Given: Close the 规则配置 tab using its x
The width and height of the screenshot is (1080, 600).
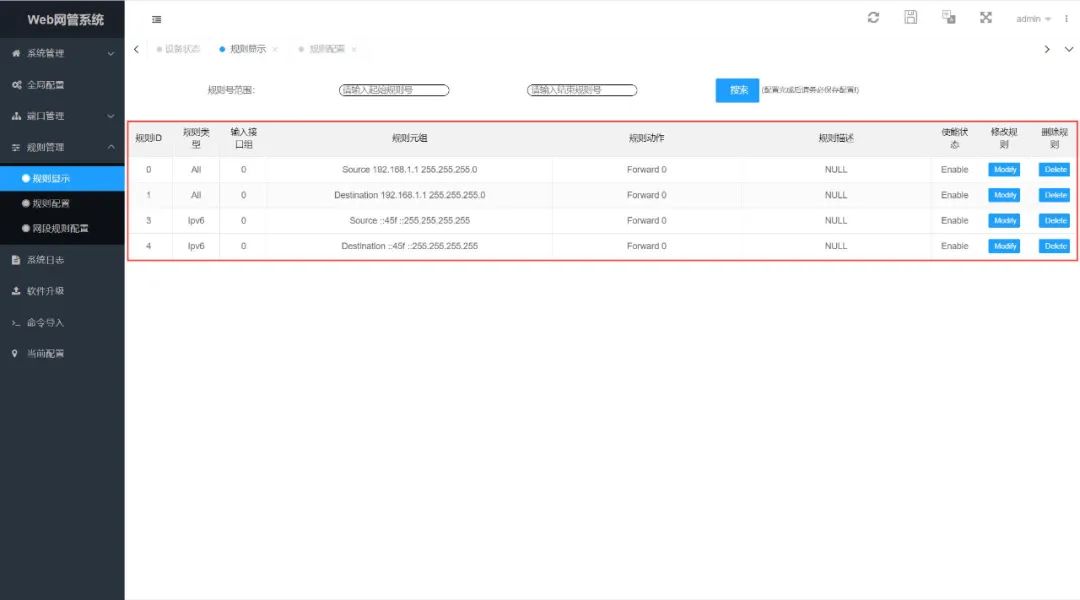Looking at the screenshot, I should 353,49.
